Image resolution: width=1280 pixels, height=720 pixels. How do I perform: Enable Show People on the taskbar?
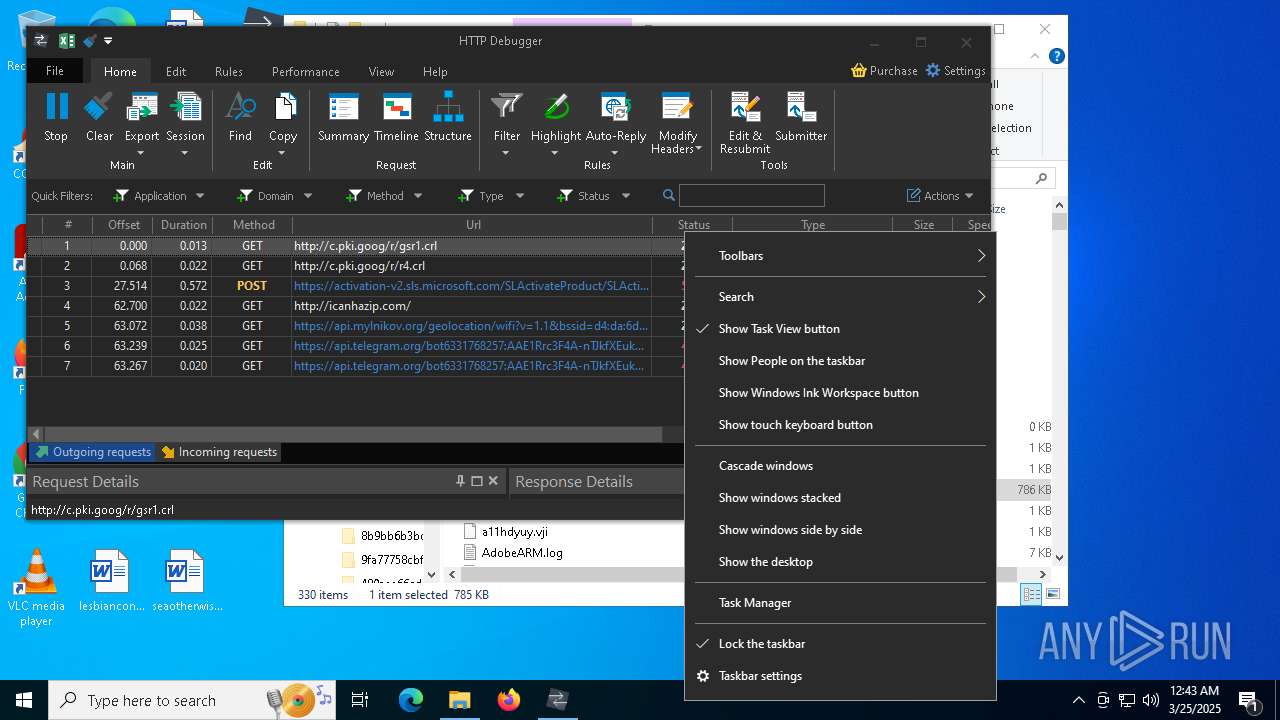[840, 361]
